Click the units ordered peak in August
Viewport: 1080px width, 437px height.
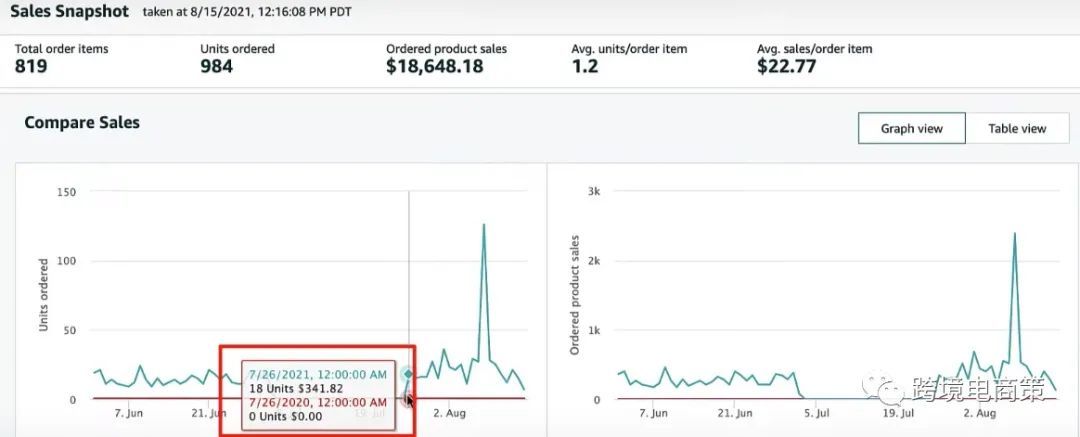pos(484,225)
